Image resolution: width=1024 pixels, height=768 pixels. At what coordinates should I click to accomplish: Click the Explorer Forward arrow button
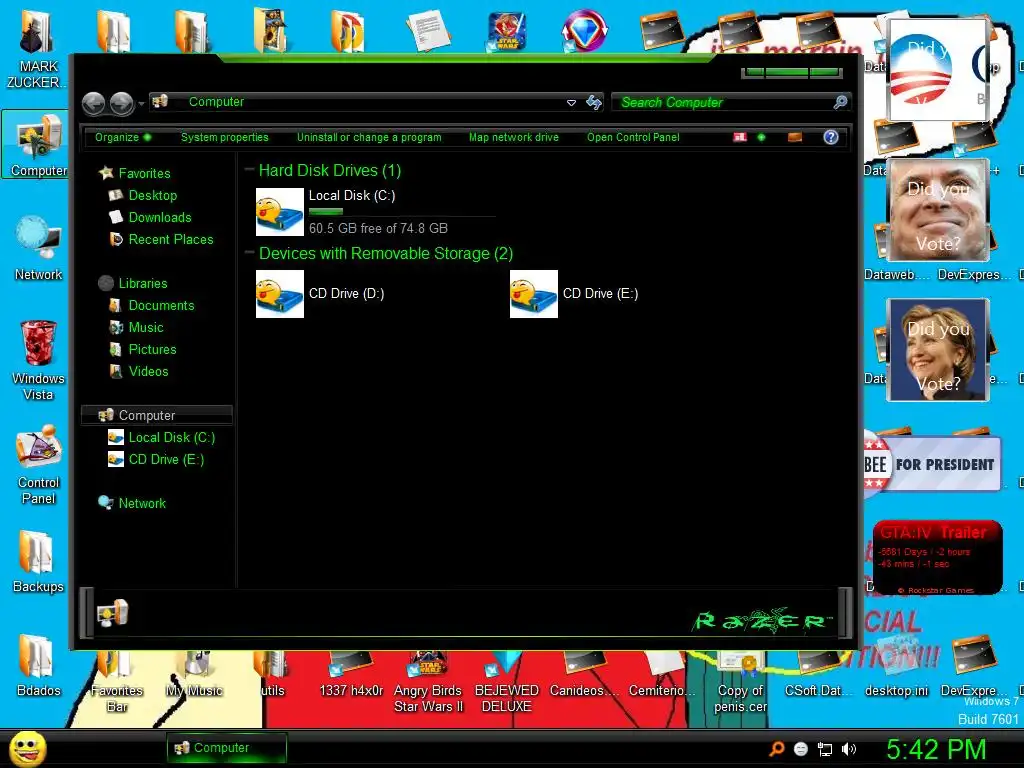click(121, 103)
